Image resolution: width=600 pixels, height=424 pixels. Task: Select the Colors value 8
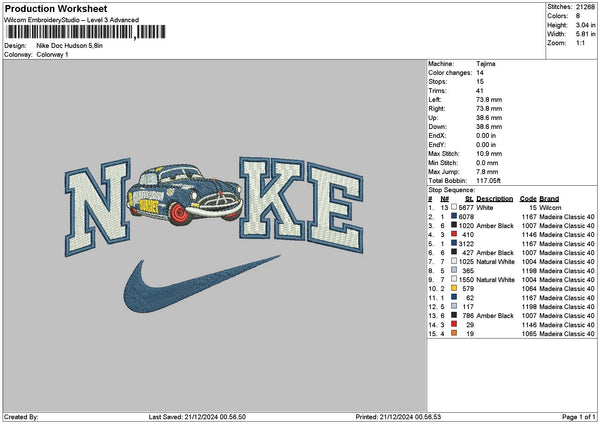tap(578, 16)
